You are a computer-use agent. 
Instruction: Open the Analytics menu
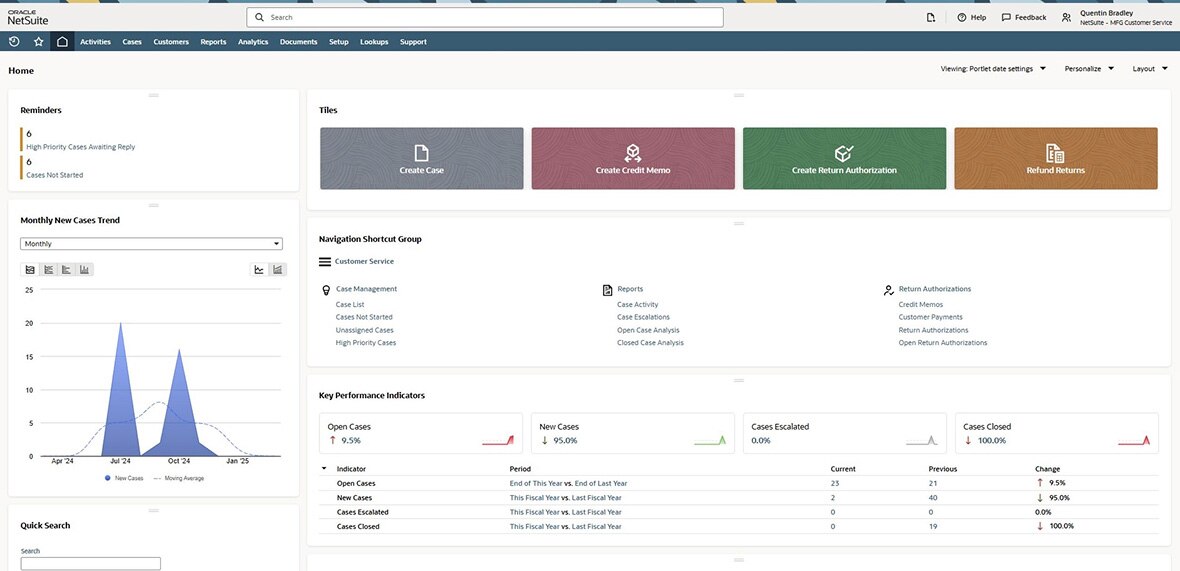coord(253,41)
